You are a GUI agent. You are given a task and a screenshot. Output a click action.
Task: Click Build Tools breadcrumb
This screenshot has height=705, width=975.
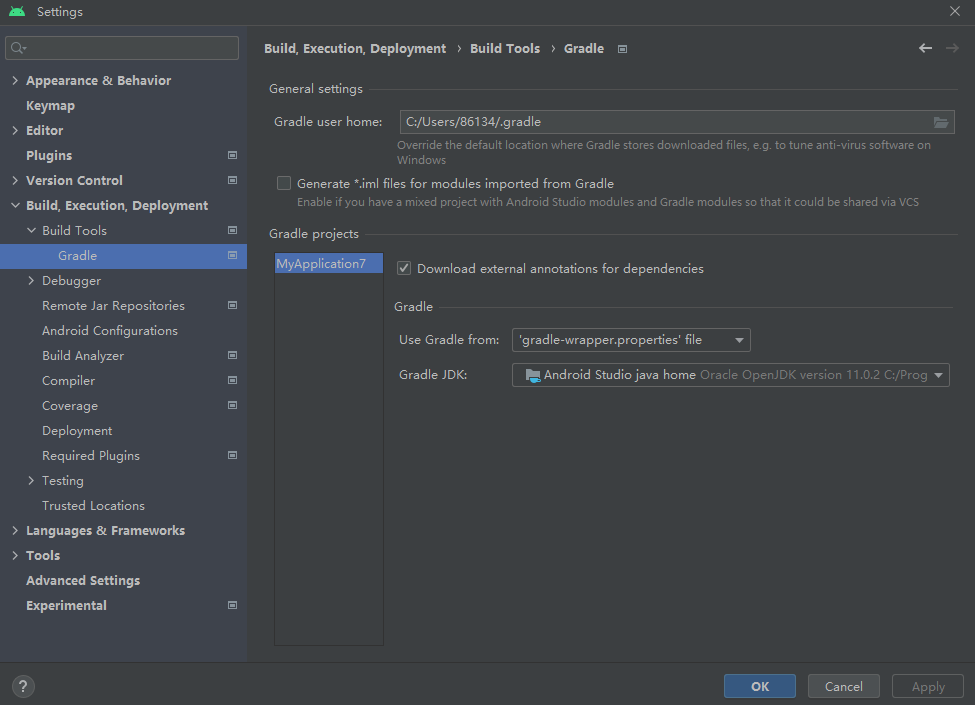click(505, 48)
